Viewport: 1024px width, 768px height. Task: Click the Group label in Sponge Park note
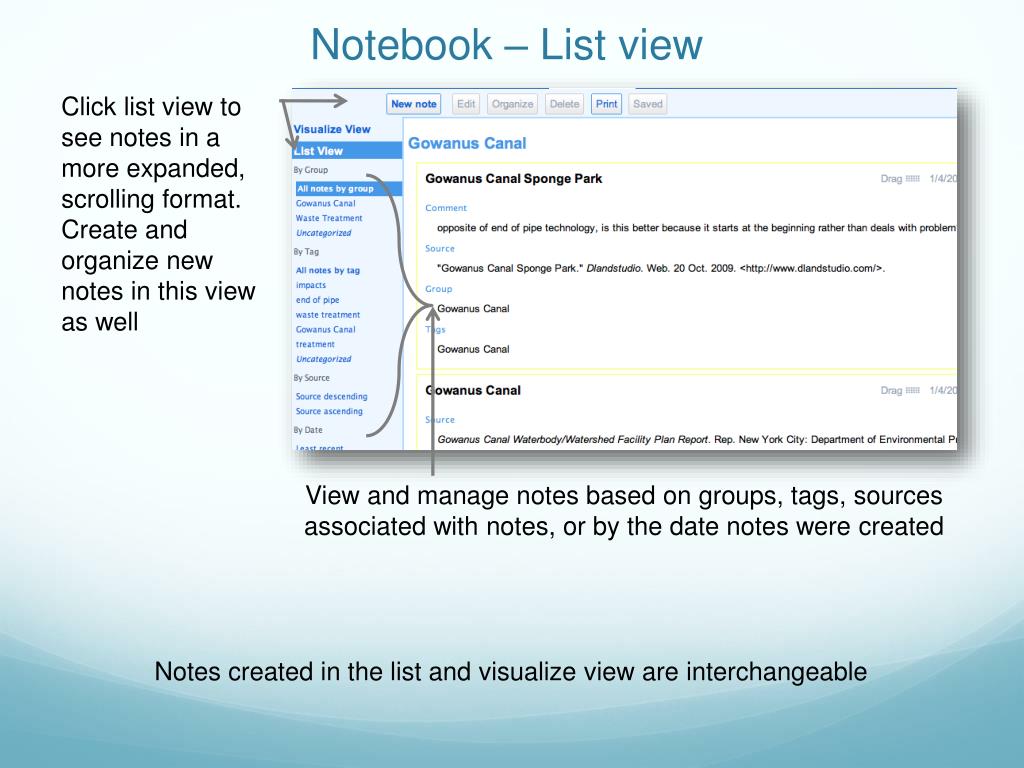[x=438, y=289]
